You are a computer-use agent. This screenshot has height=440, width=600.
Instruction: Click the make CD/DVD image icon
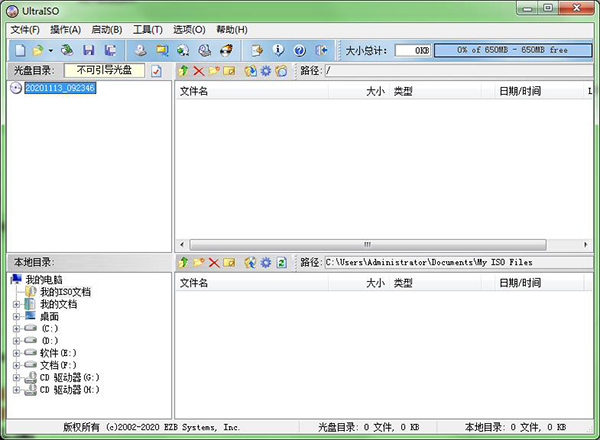click(140, 50)
